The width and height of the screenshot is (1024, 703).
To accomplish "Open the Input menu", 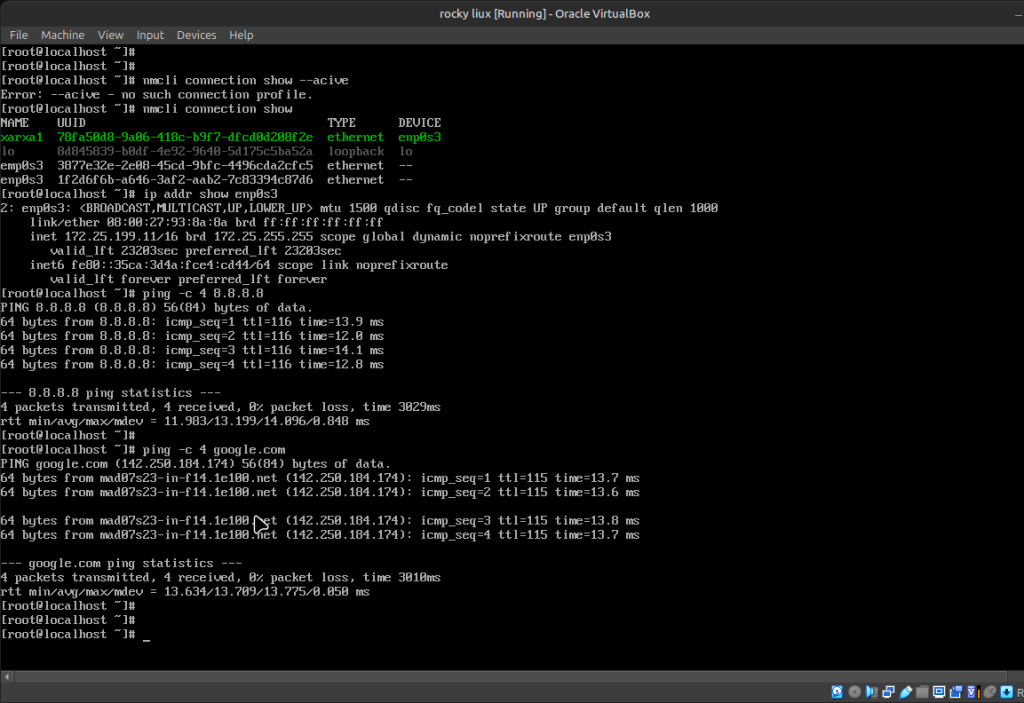I will (150, 35).
